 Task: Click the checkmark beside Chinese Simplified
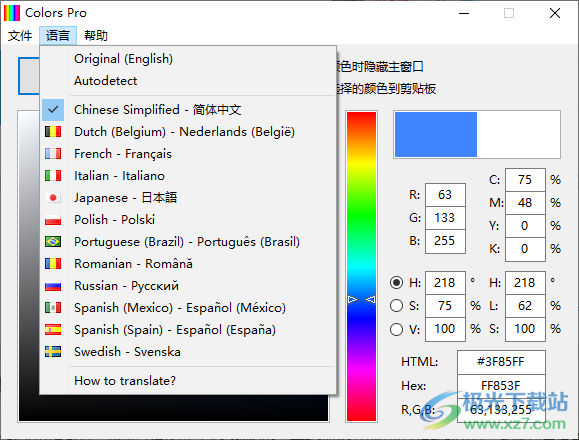click(53, 110)
